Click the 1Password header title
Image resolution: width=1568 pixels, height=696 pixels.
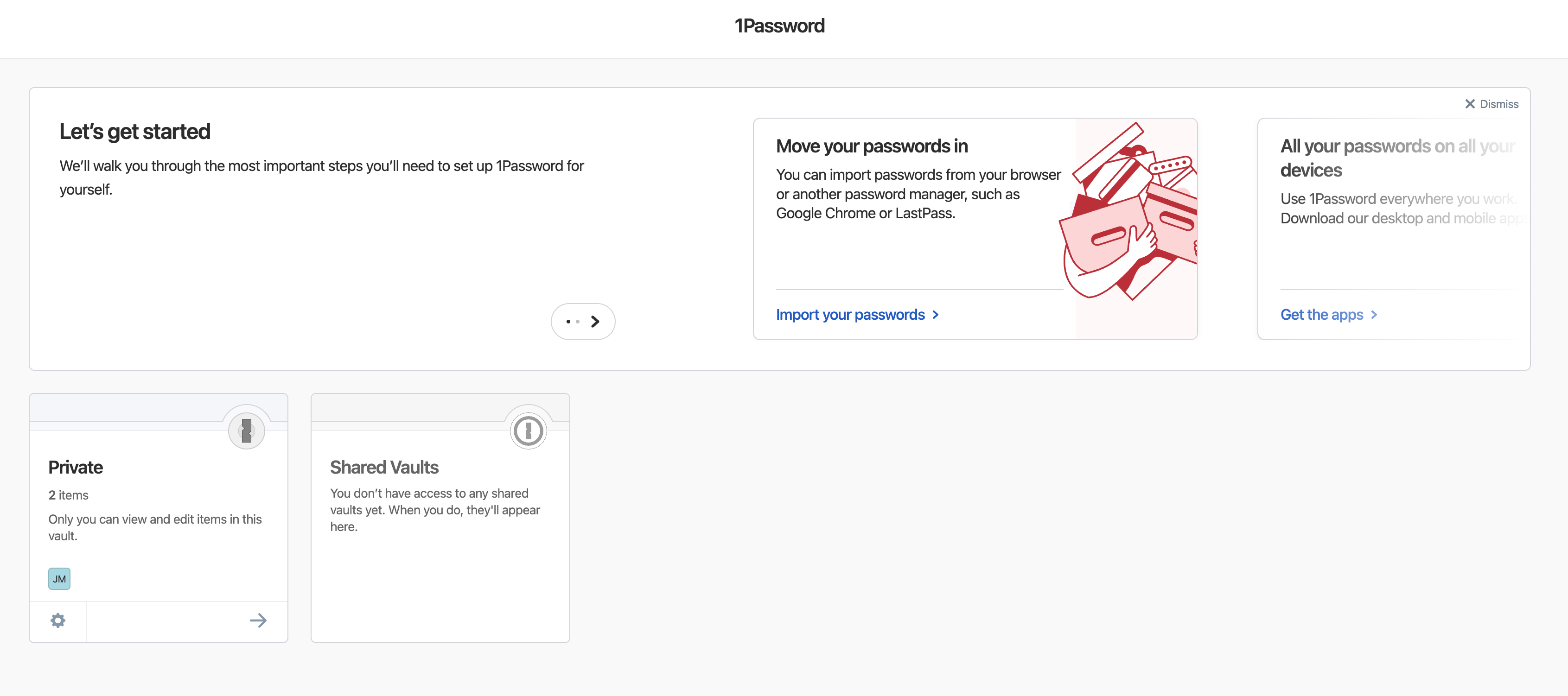point(780,25)
